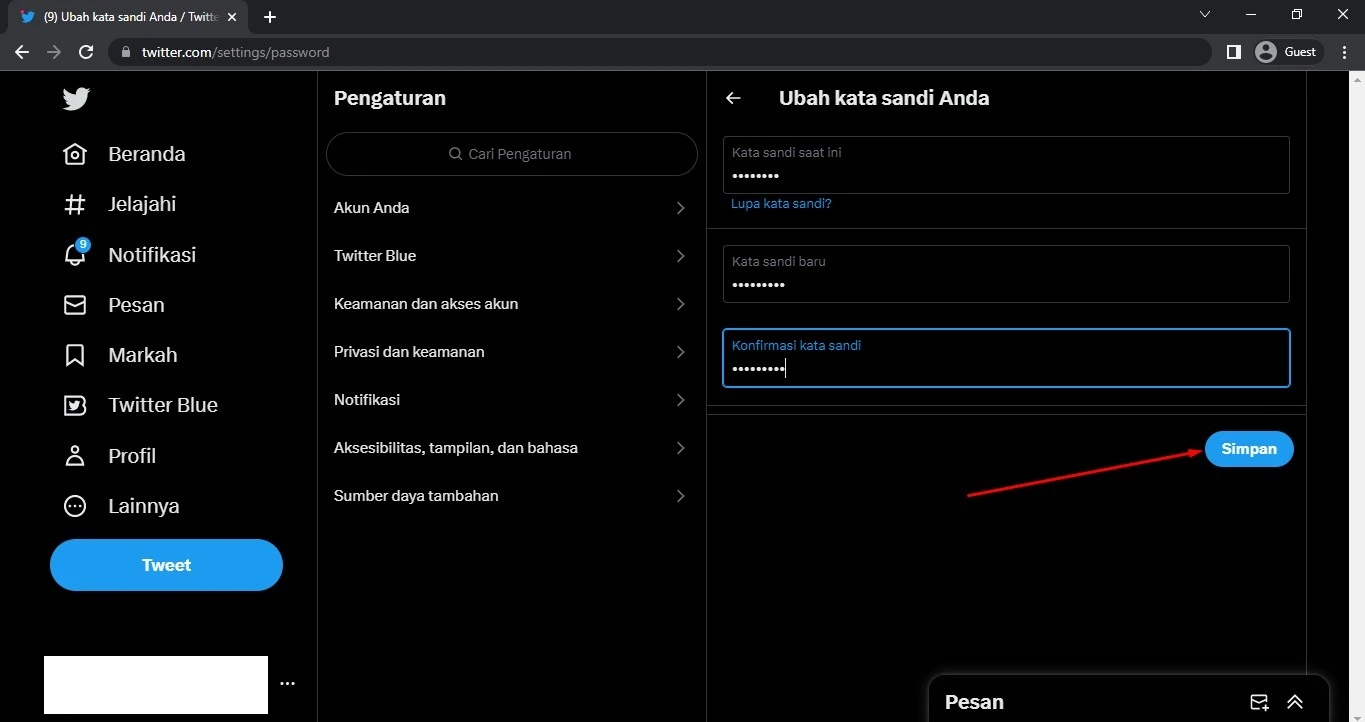Focus Konfirmasi kata sandi field
This screenshot has height=722, width=1365.
pos(1006,358)
